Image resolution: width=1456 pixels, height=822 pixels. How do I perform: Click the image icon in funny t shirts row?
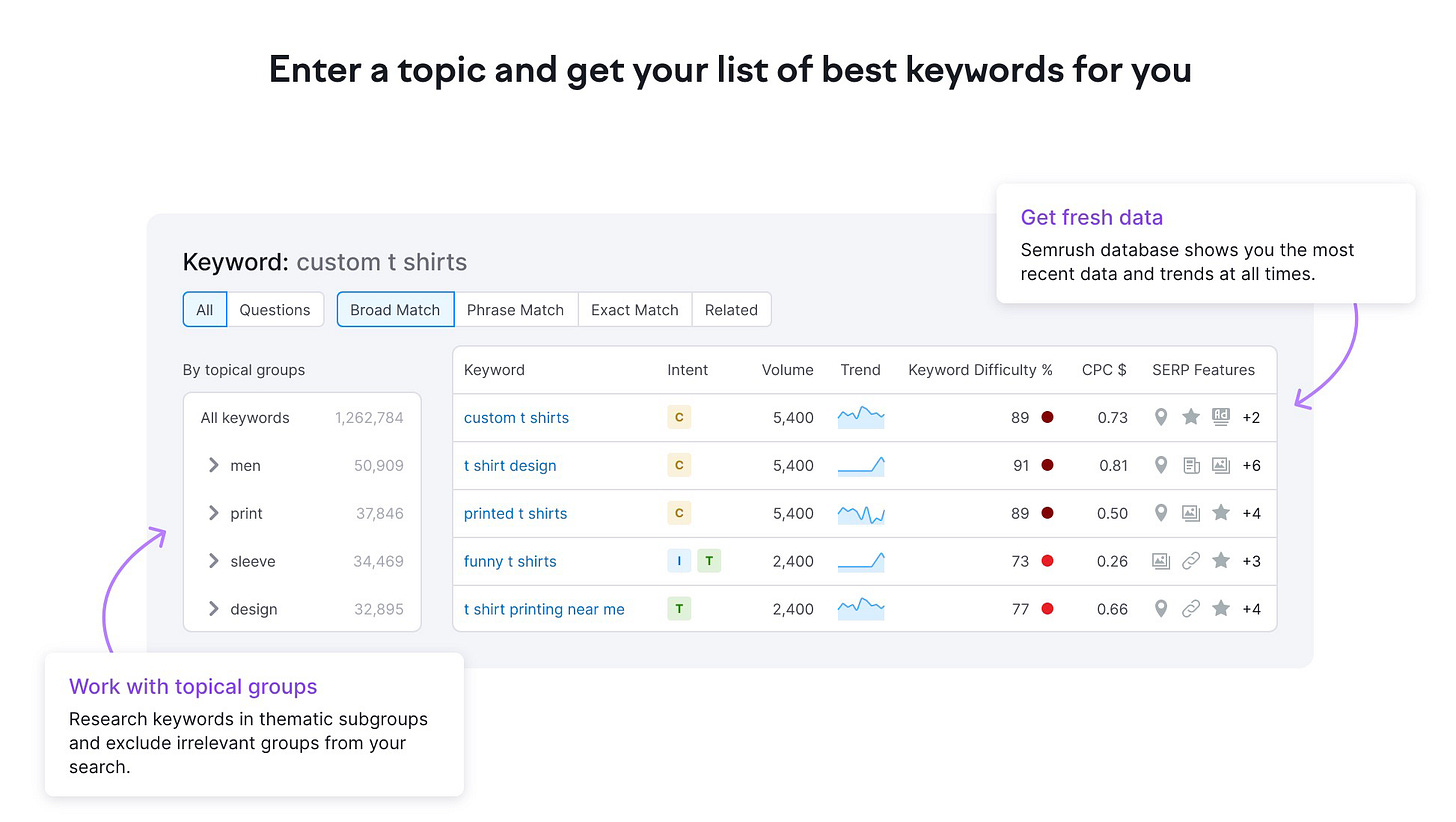(x=1160, y=561)
